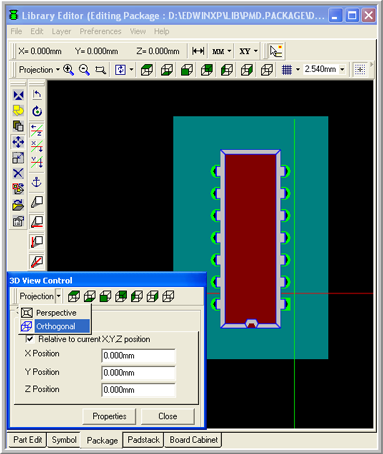Click the top-face view cube in main toolbar

tap(147, 70)
